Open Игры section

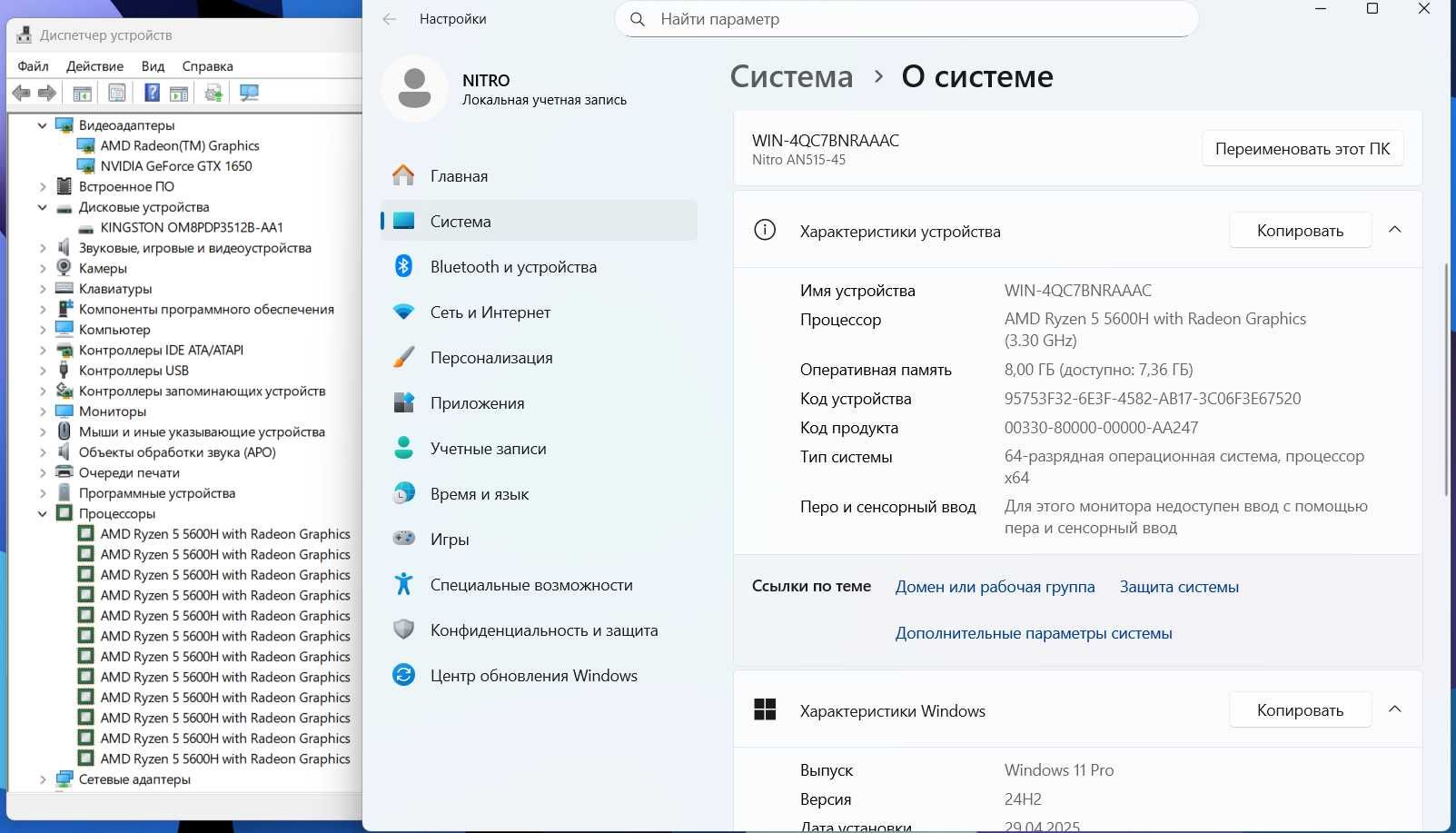click(540, 540)
